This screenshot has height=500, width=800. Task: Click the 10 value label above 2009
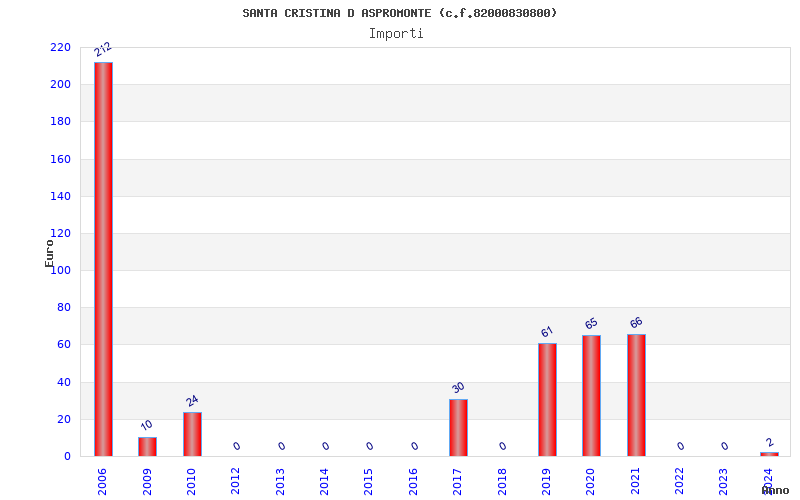(x=147, y=425)
